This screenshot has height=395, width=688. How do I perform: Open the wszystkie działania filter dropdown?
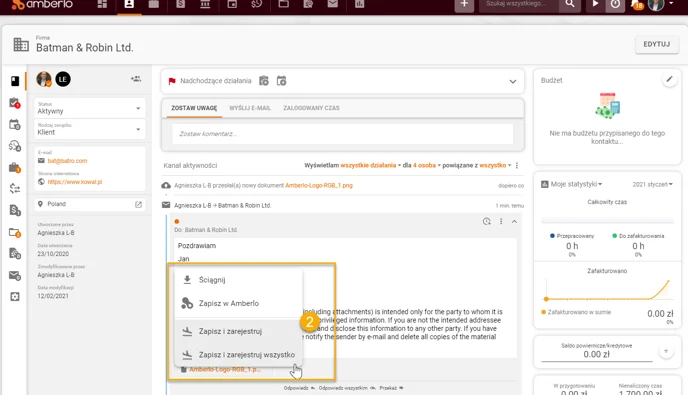(371, 165)
